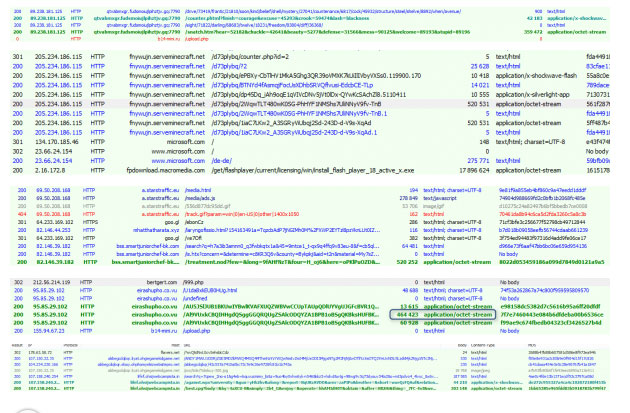Select the text/javascript content type
This screenshot has height=413, width=630.
(440, 198)
